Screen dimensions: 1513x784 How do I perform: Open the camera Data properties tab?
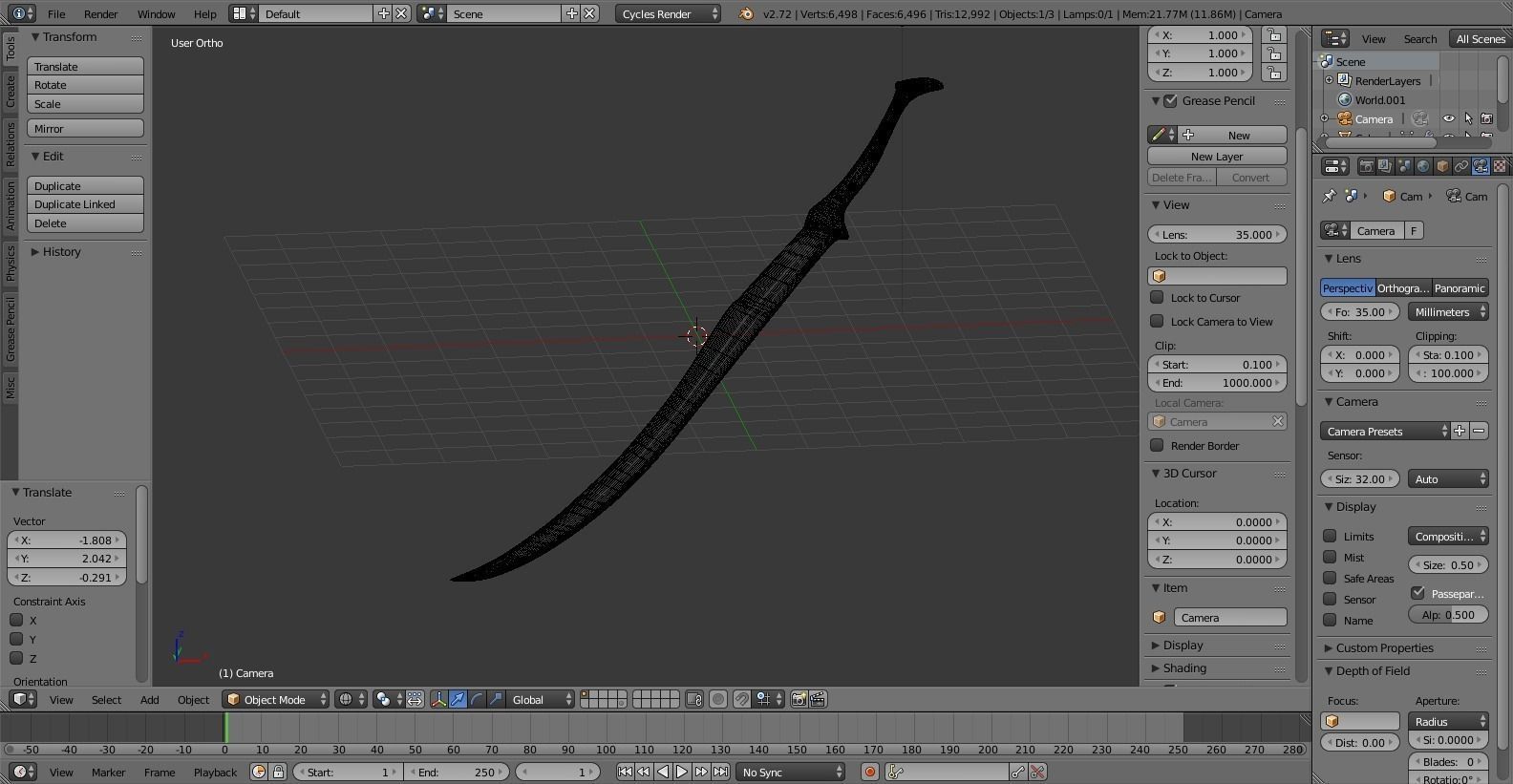pyautogui.click(x=1481, y=166)
